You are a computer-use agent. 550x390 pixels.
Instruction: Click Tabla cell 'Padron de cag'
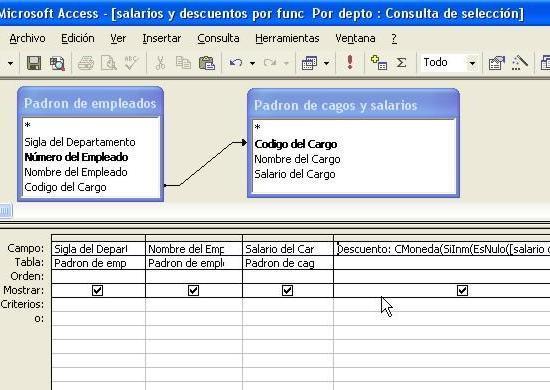click(x=288, y=263)
